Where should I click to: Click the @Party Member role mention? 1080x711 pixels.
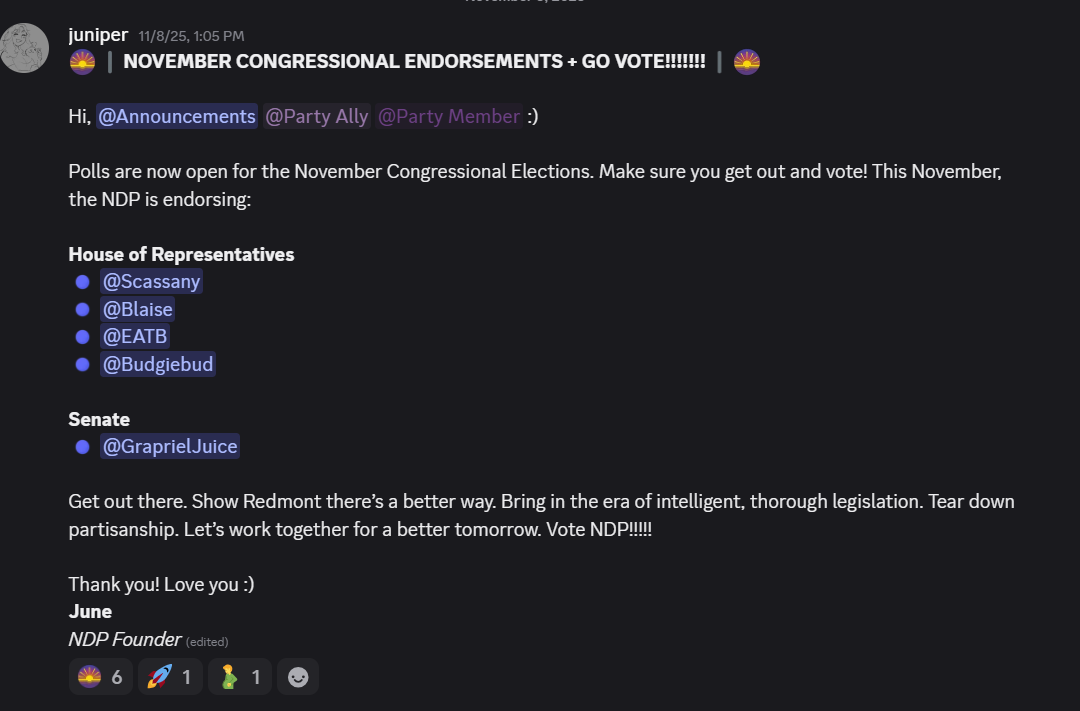click(448, 116)
